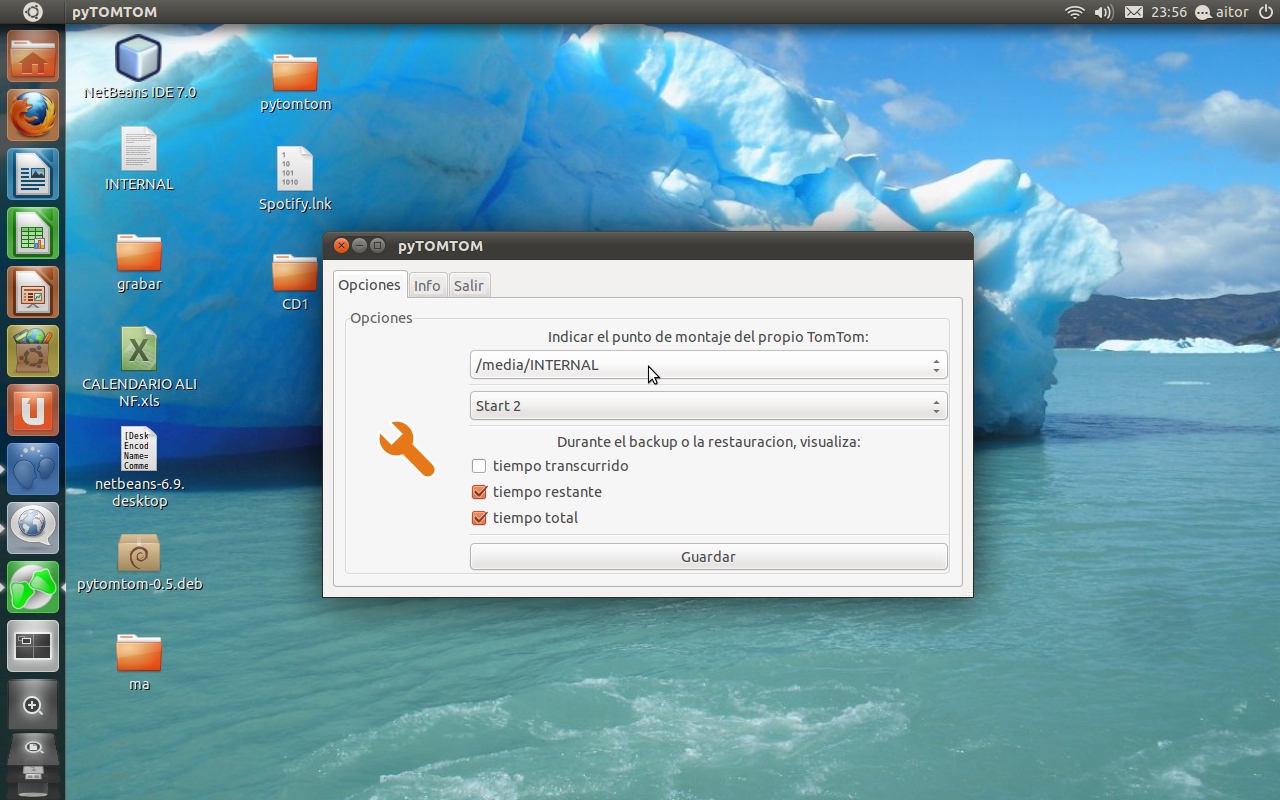
Task: Select the Salir tab
Action: click(469, 285)
